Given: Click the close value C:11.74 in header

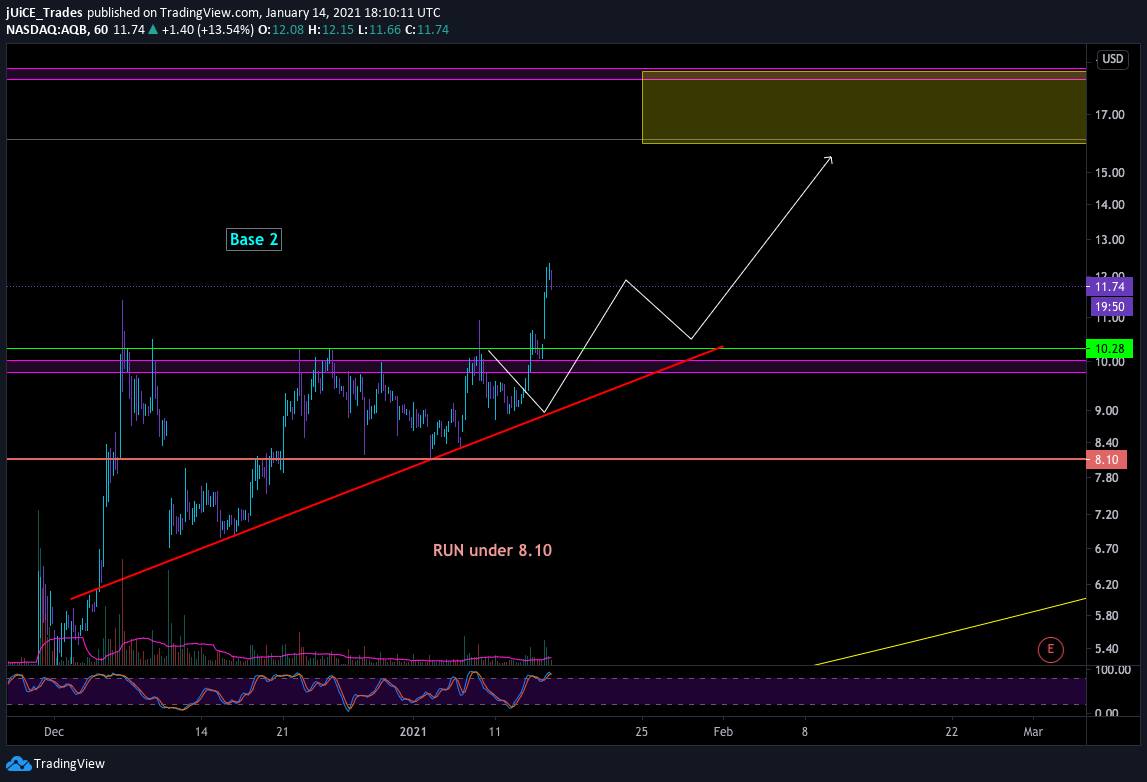Looking at the screenshot, I should click(427, 30).
